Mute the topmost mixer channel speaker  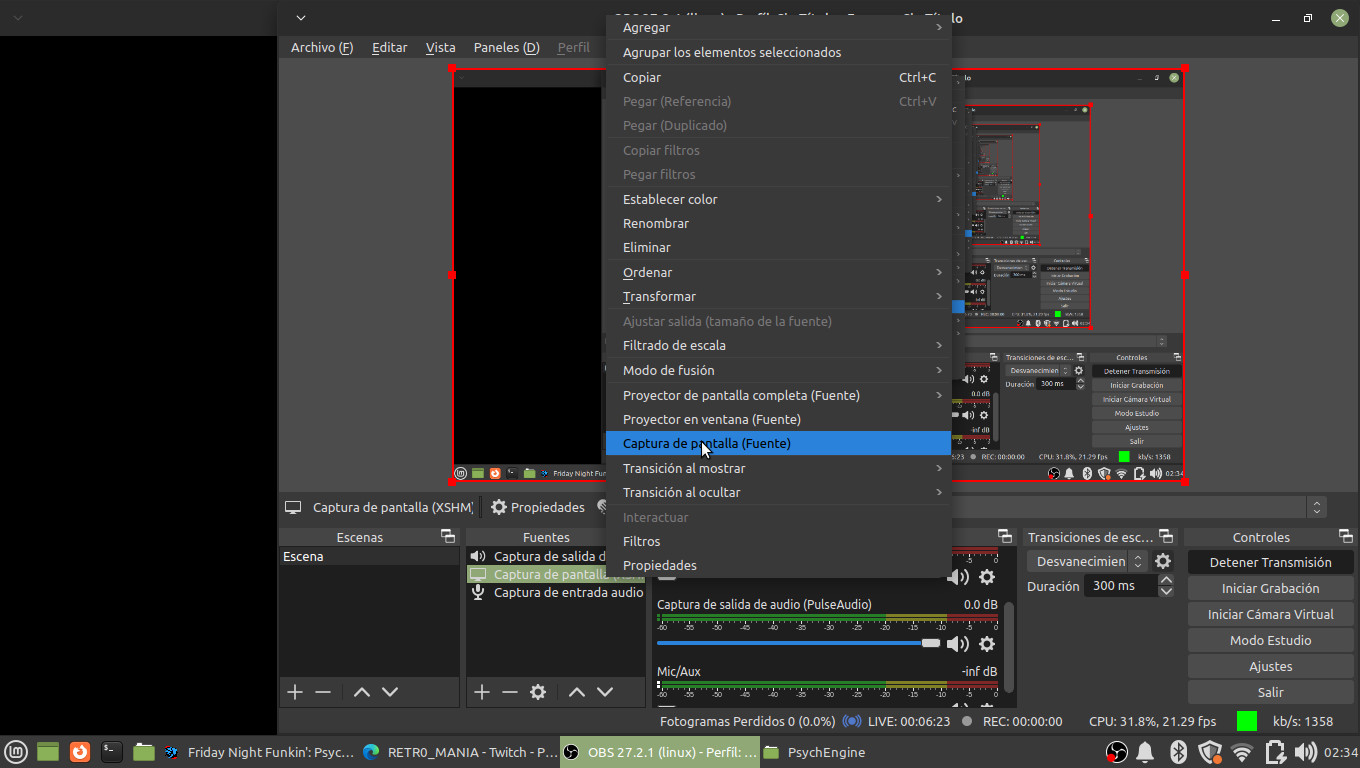click(x=958, y=577)
